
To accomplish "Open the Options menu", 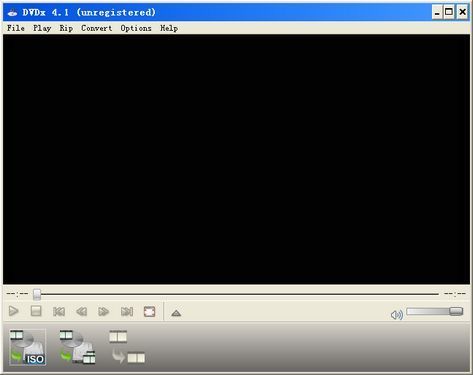I will point(136,28).
